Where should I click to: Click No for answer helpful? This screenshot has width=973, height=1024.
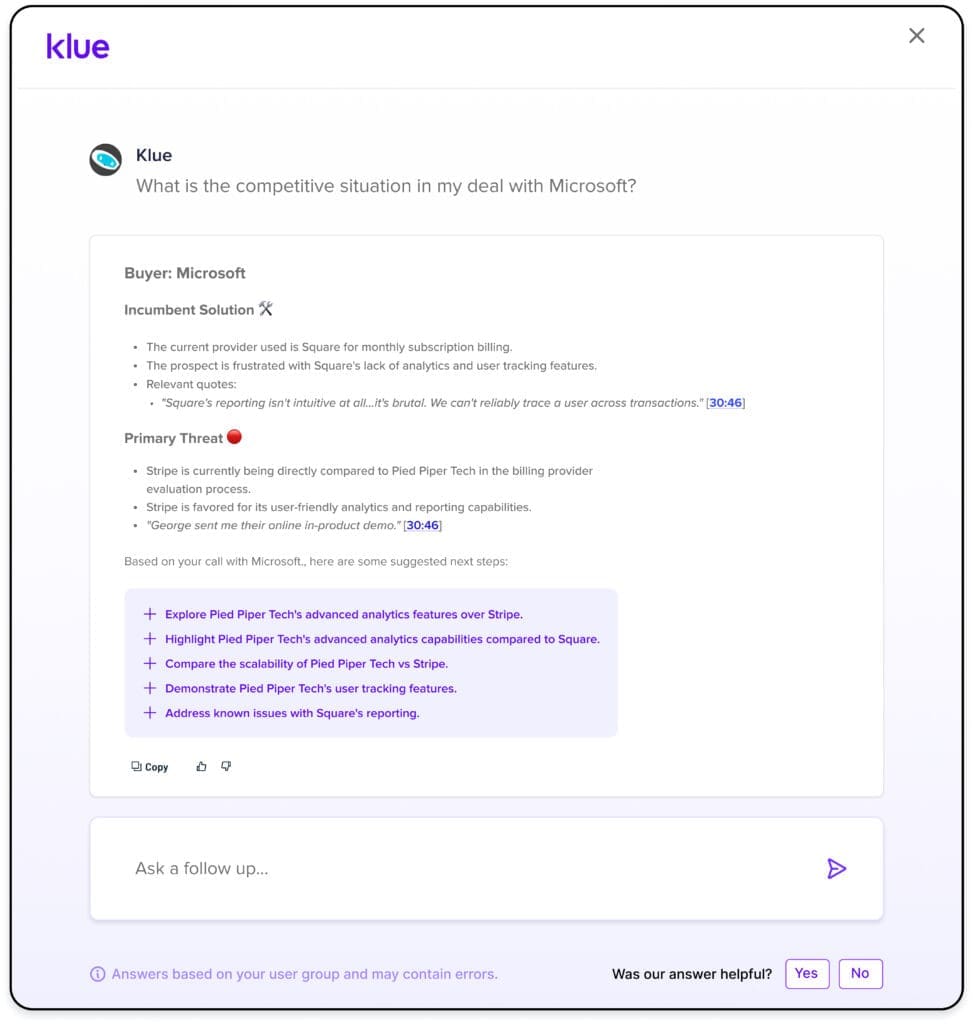860,973
